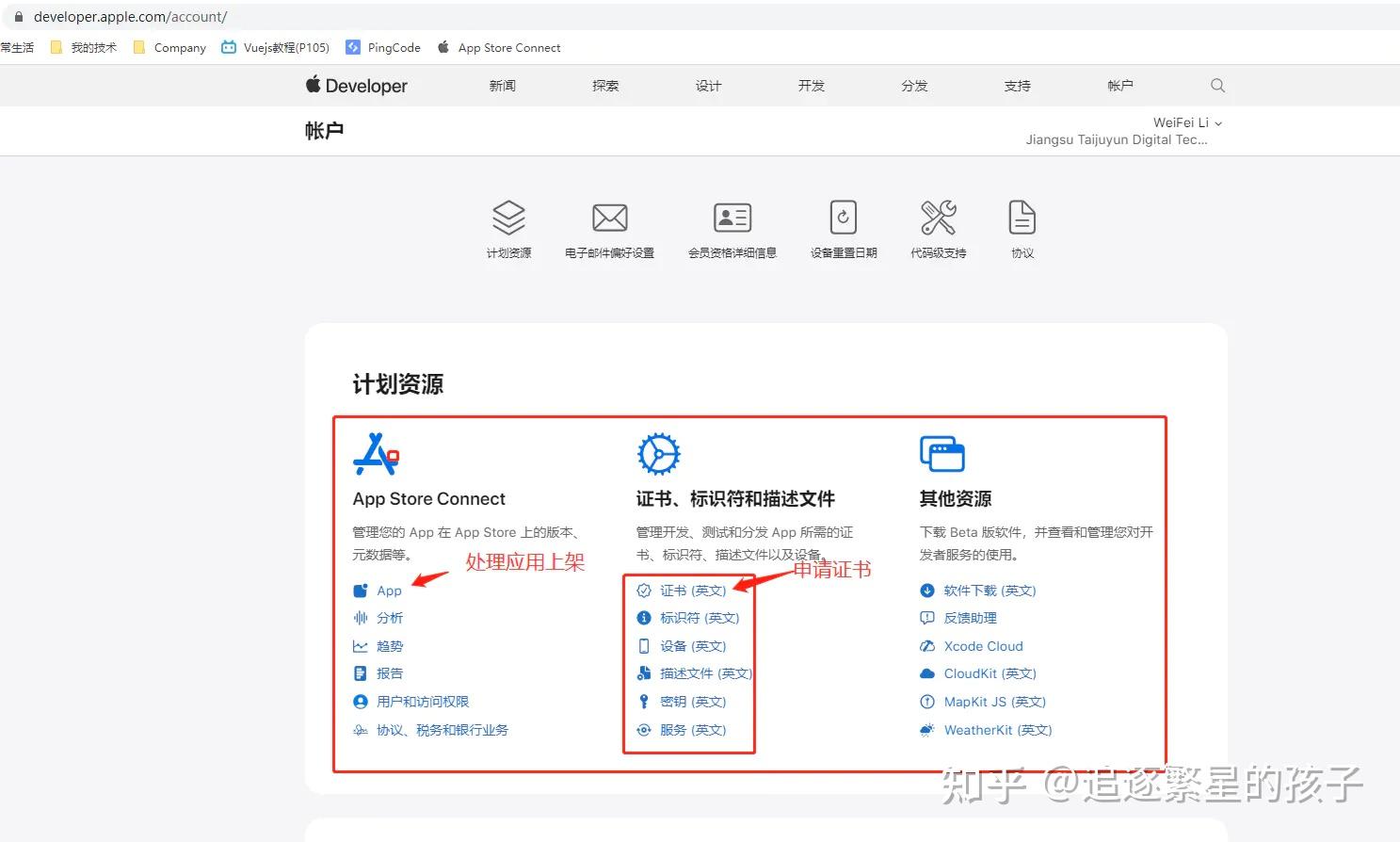Click the gear icon above 证书、标识符和描述文件

coord(658,453)
